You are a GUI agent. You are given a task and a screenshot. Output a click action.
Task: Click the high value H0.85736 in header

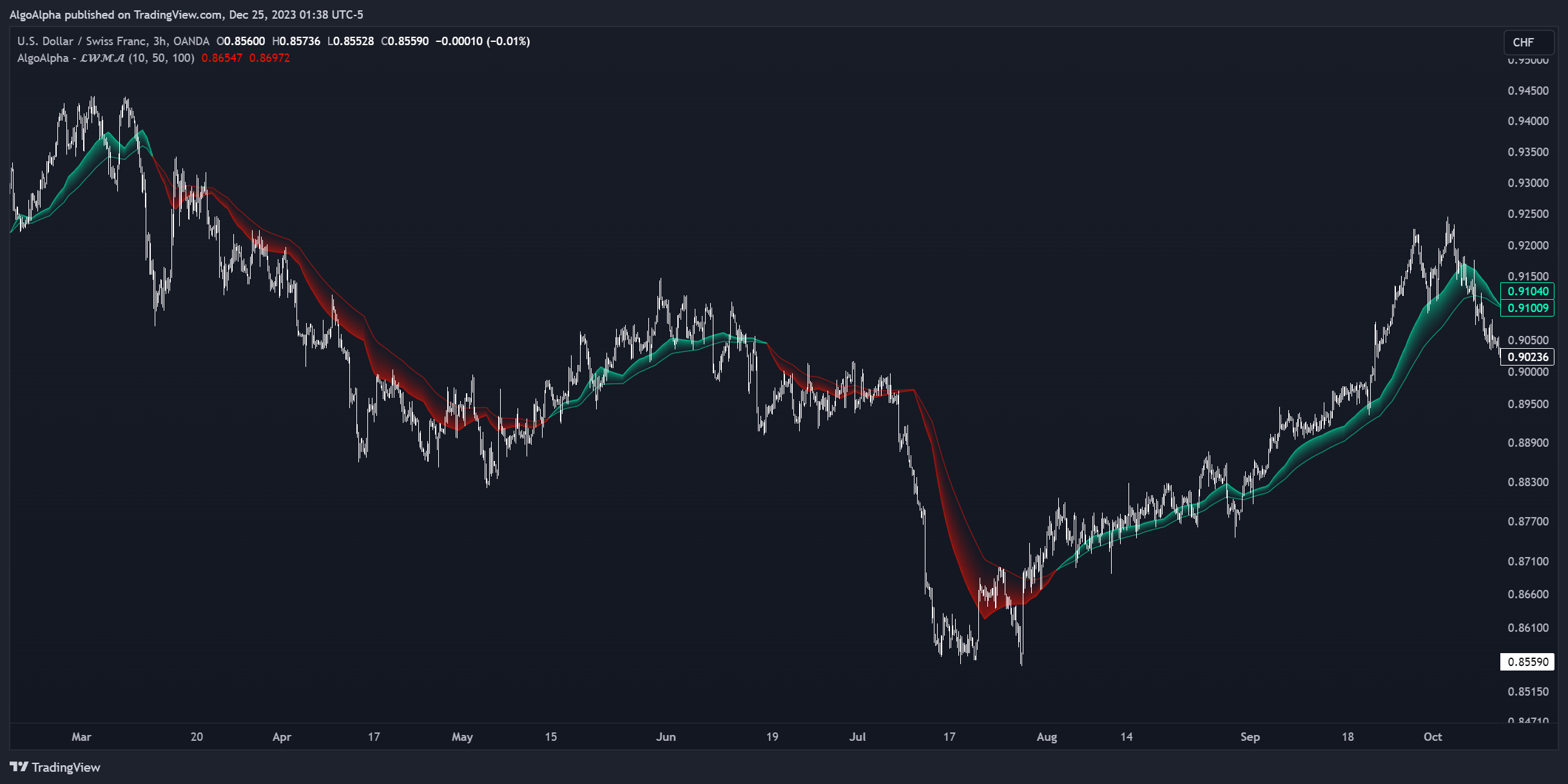coord(296,41)
